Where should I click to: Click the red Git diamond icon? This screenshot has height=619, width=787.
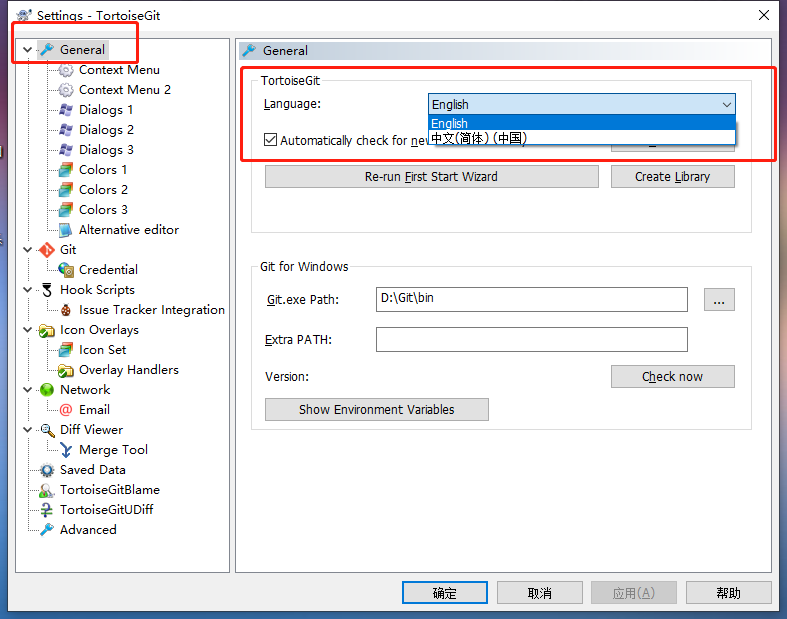(x=47, y=250)
